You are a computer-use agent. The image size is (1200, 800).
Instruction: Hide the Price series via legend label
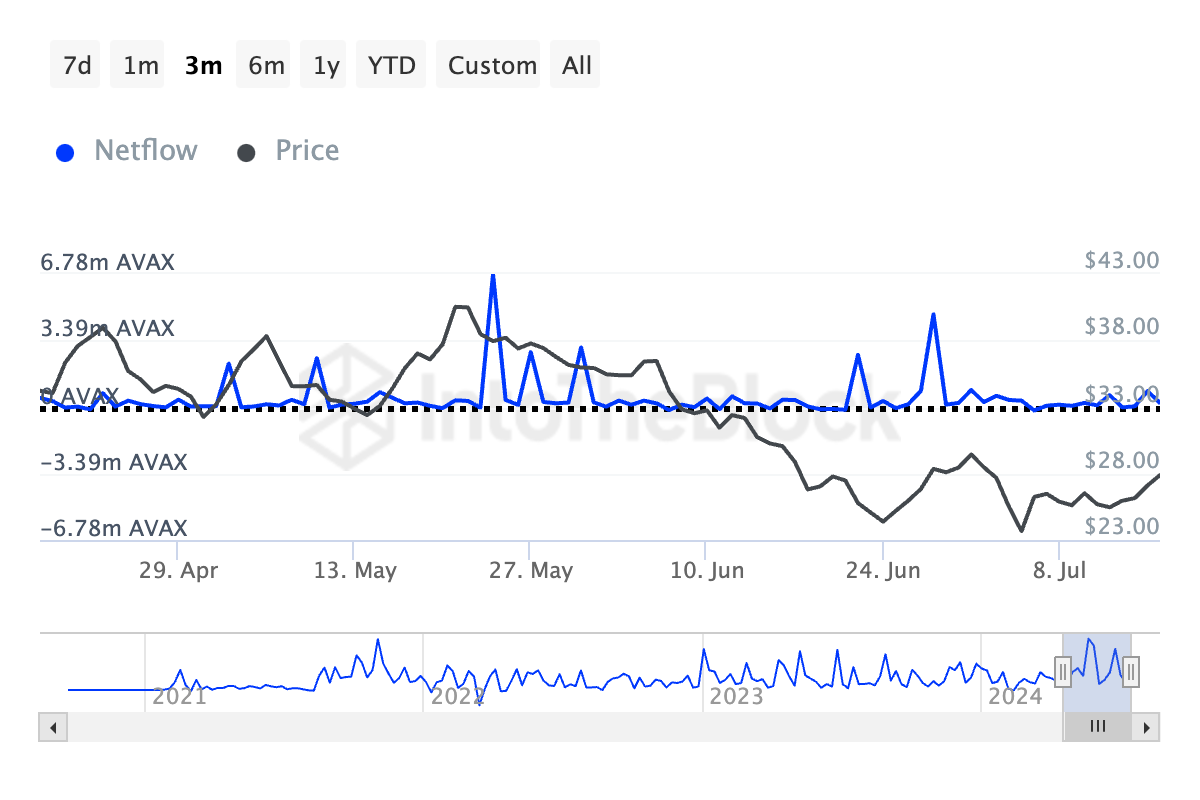[x=307, y=151]
